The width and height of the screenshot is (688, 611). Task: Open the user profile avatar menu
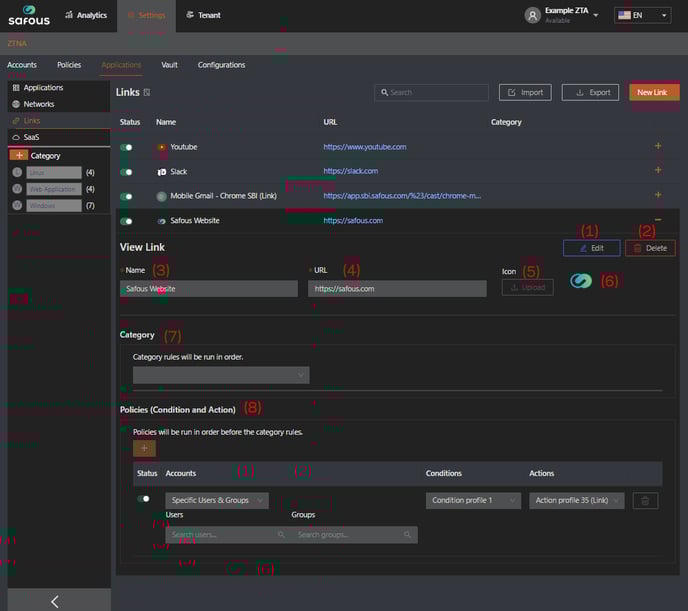point(535,15)
